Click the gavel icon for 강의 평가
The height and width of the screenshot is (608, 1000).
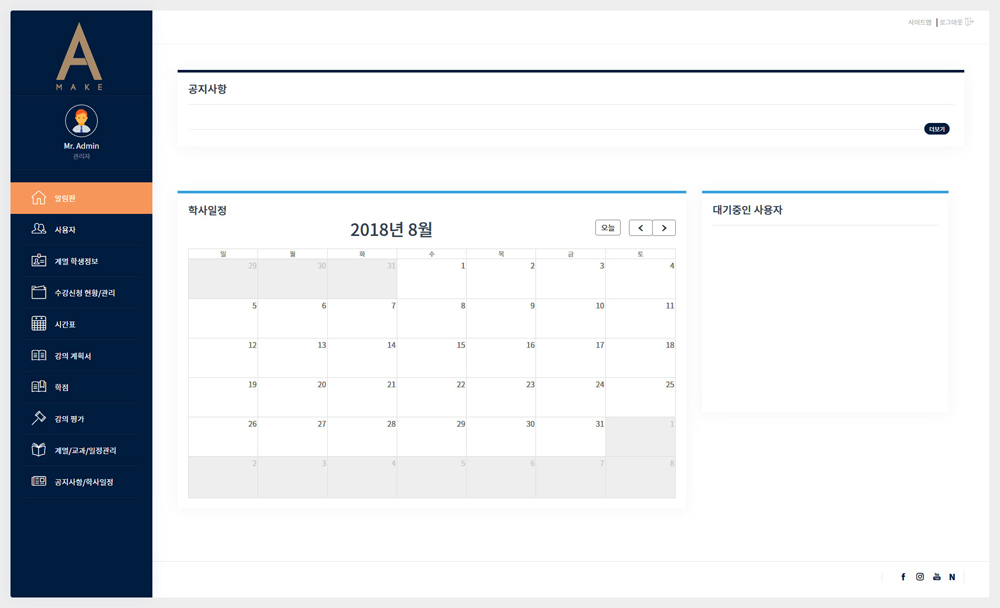[39, 418]
